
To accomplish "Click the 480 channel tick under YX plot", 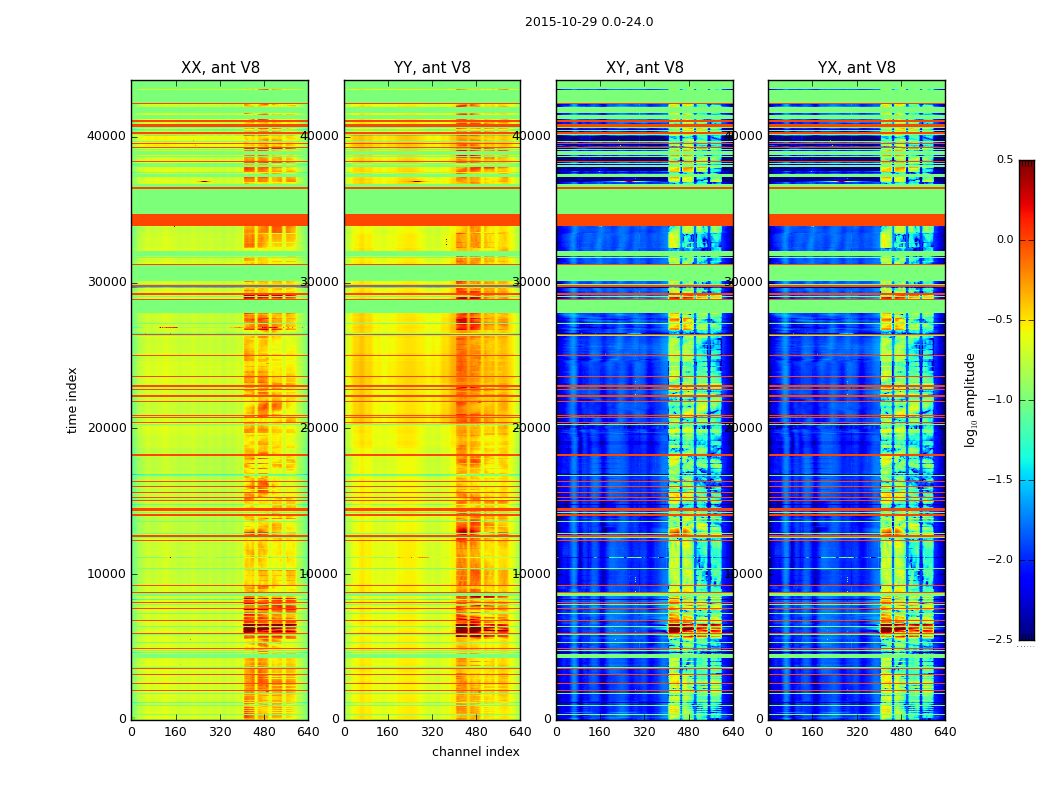I will (x=901, y=732).
